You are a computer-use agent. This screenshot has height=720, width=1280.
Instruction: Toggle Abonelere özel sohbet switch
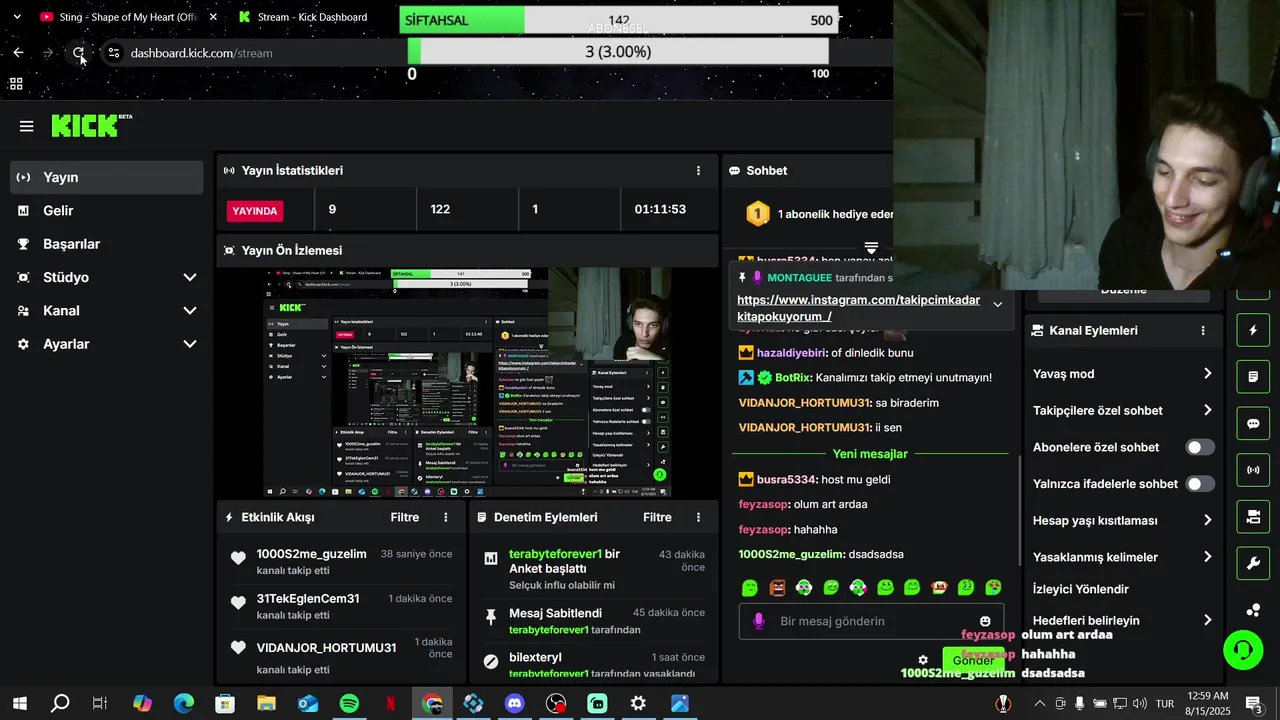click(x=1200, y=448)
